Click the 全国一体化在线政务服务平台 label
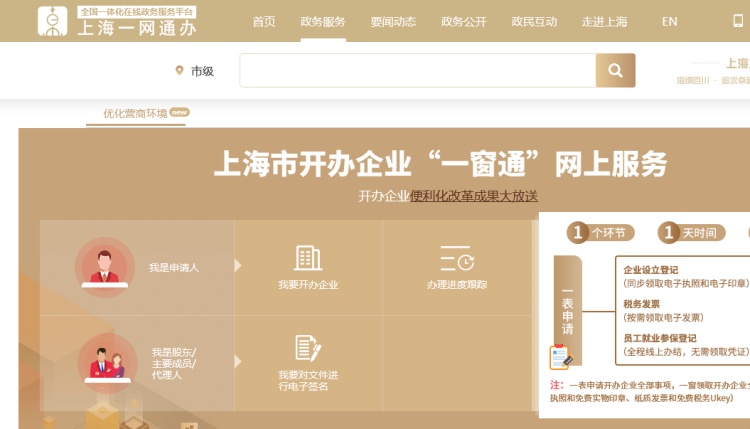750x429 pixels. click(x=137, y=12)
